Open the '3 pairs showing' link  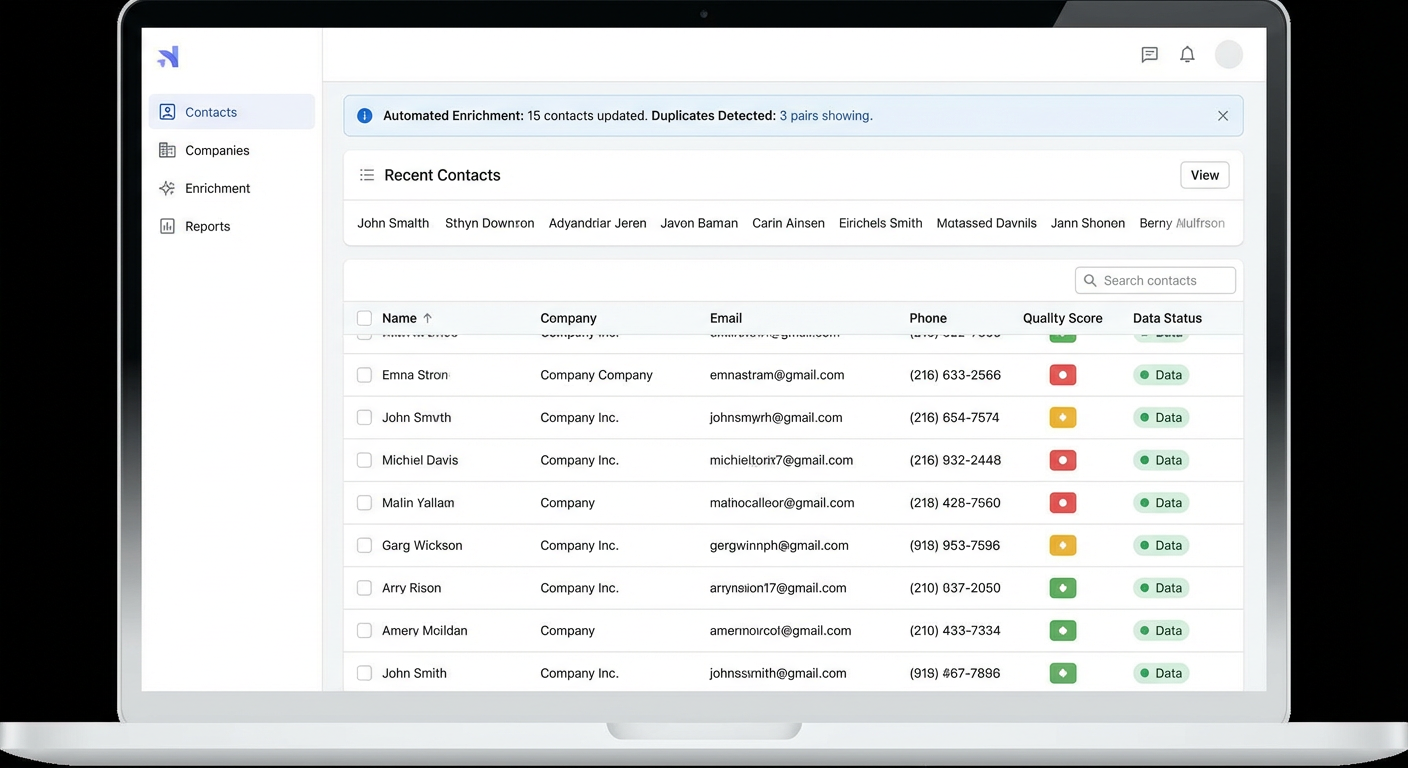pos(825,116)
